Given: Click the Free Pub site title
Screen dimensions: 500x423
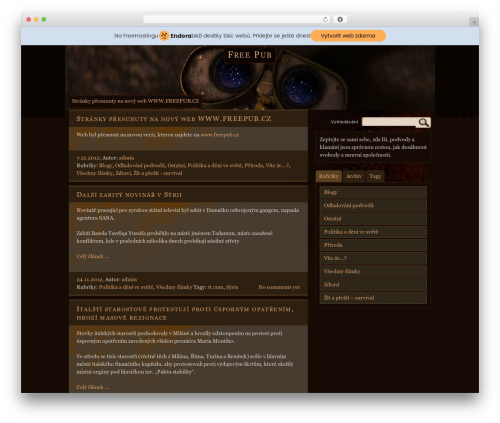Looking at the screenshot, I should click(250, 55).
